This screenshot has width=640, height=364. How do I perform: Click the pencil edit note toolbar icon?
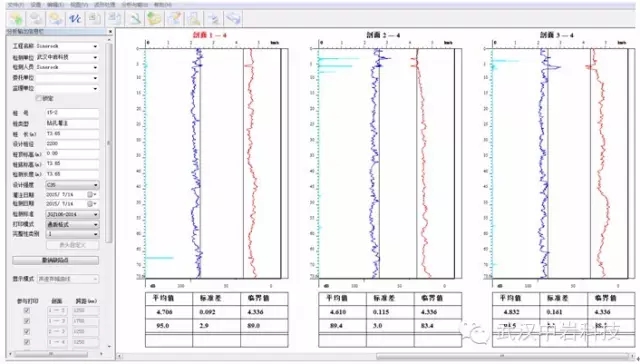174,19
